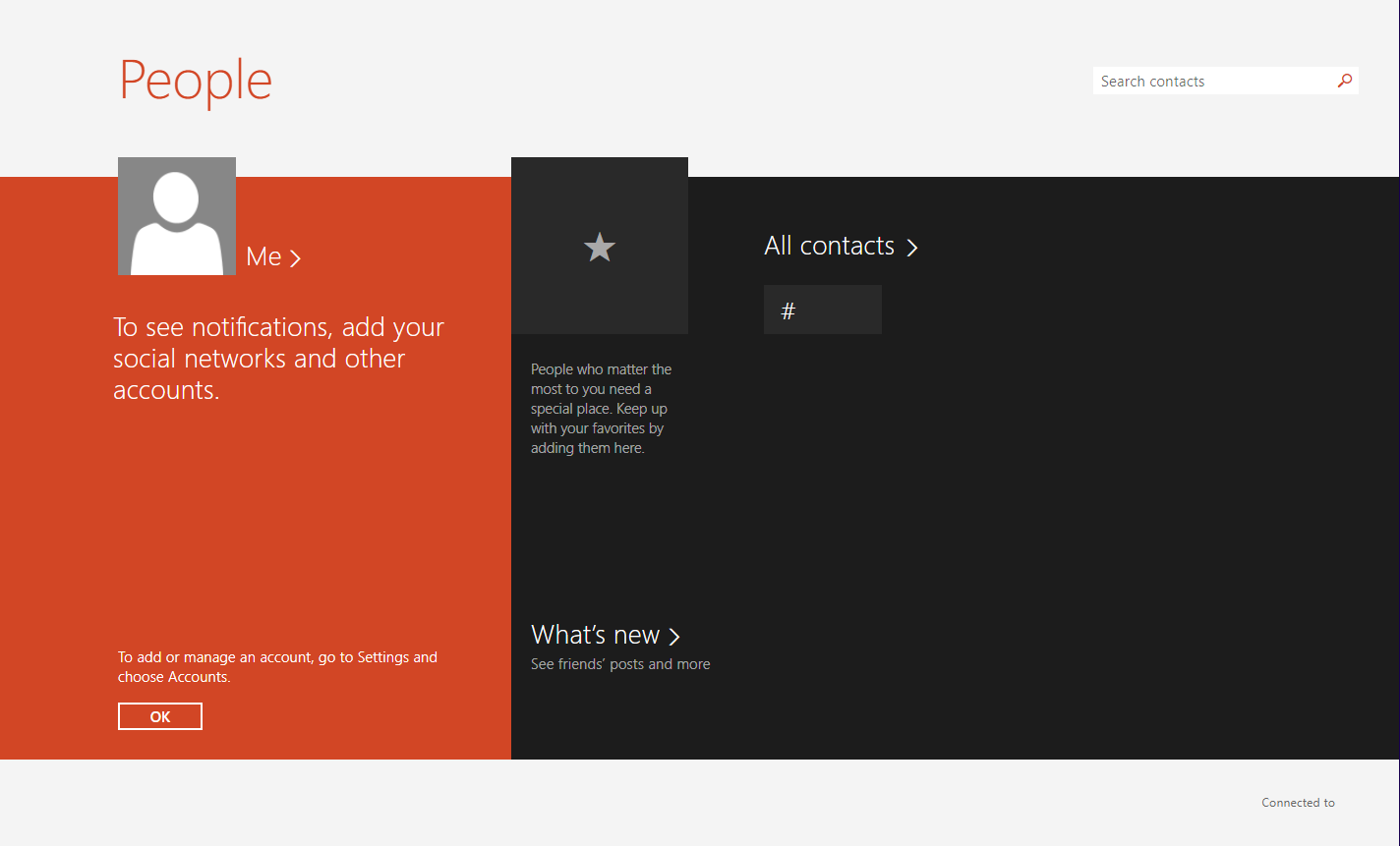
Task: Select the # index tile under All contacts
Action: click(x=822, y=310)
